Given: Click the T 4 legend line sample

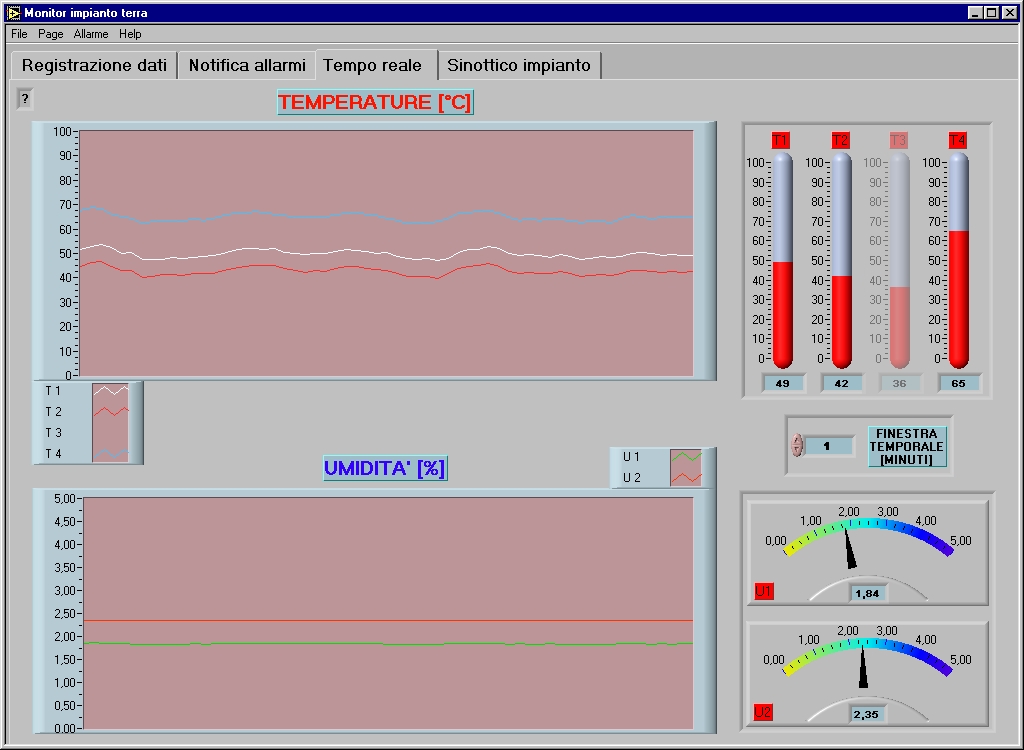Looking at the screenshot, I should [110, 453].
